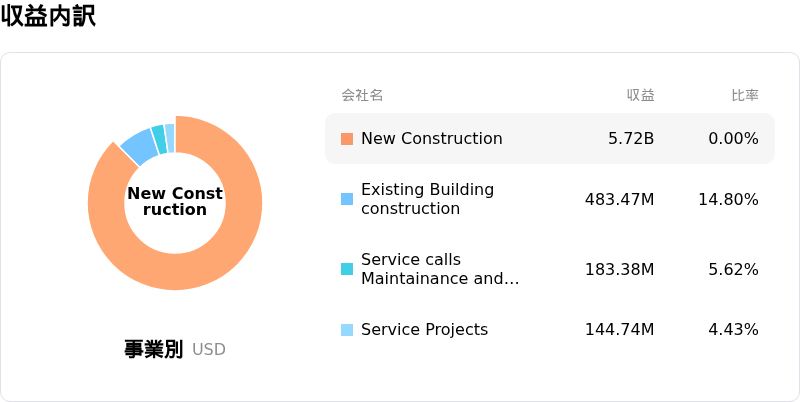Click the 事業別 chart label
This screenshot has height=402, width=800.
point(153,349)
